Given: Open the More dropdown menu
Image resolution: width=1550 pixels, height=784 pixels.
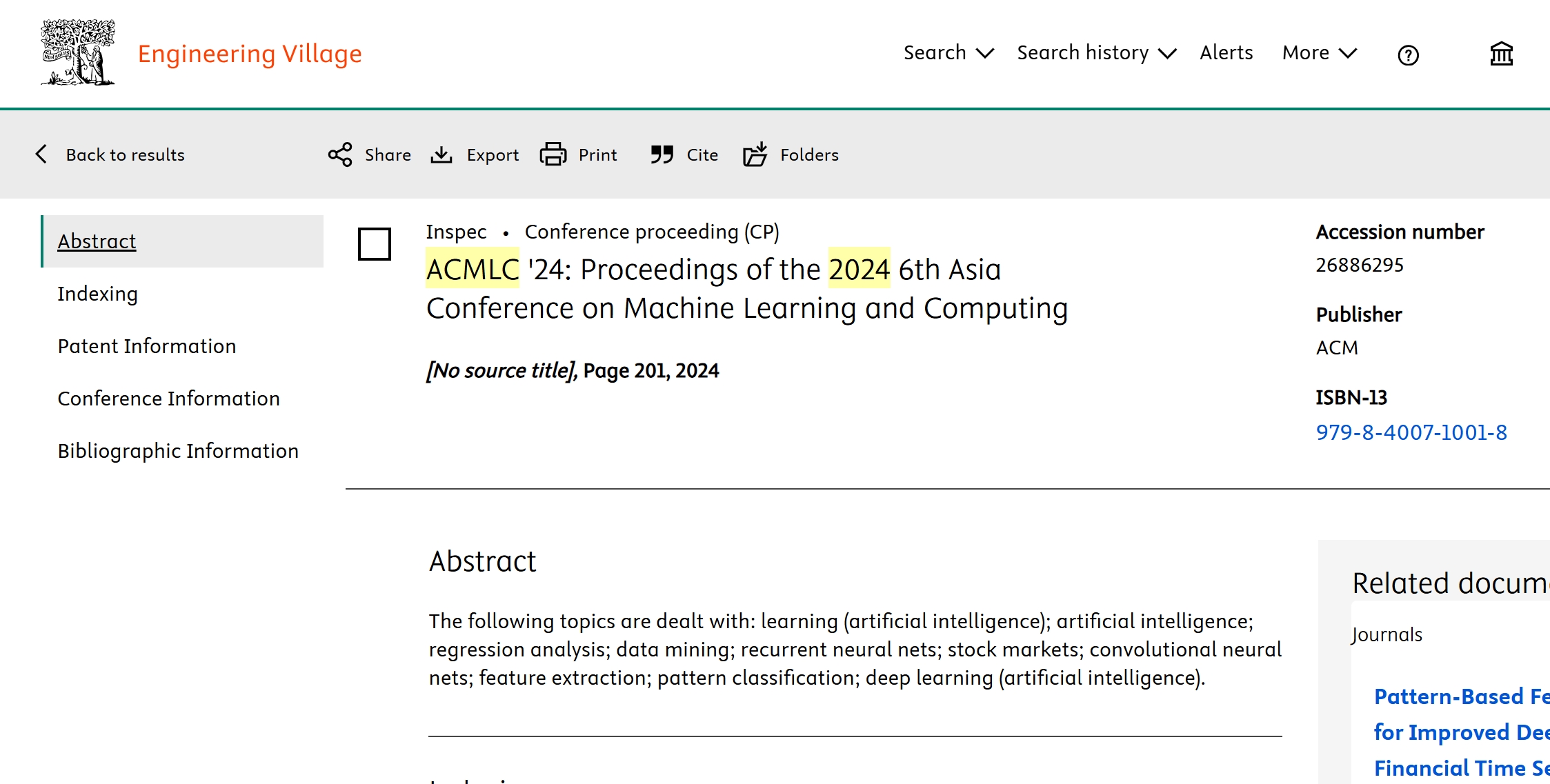Looking at the screenshot, I should pos(1319,53).
